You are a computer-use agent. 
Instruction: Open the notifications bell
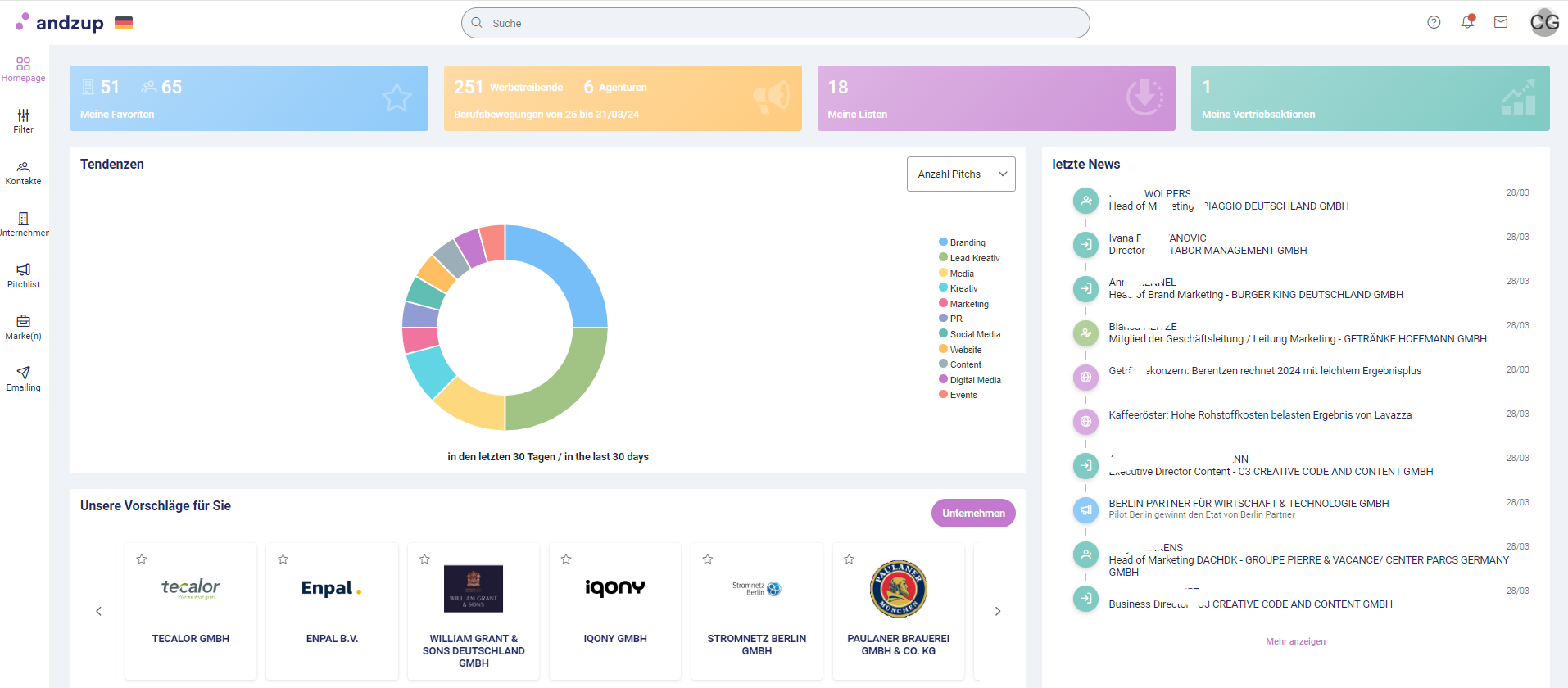pos(1467,22)
